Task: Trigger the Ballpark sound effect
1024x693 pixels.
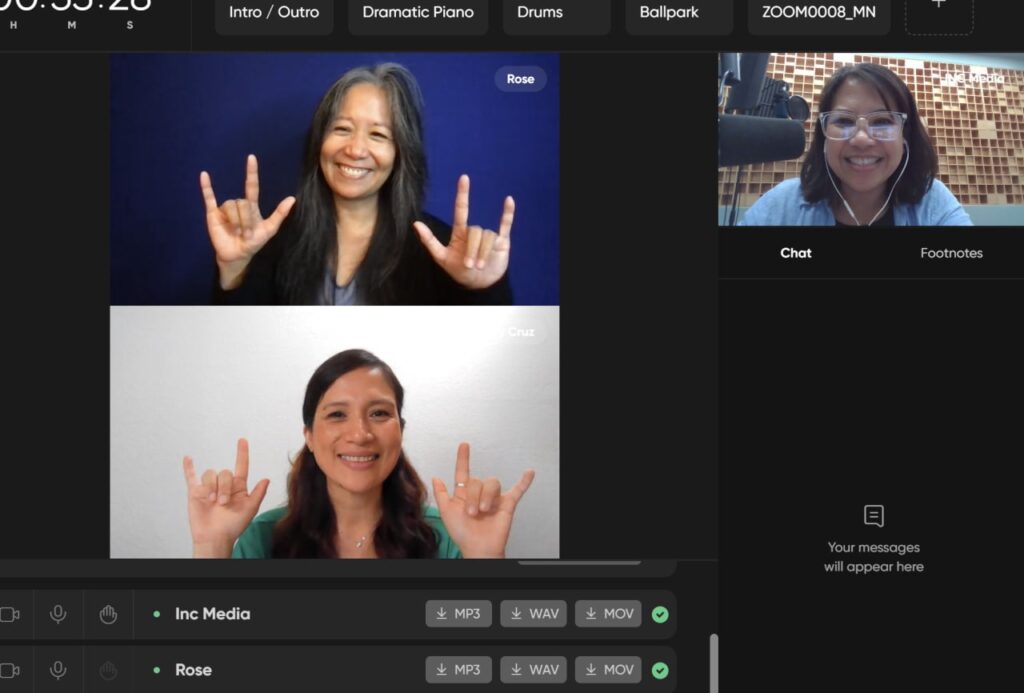Action: [679, 14]
